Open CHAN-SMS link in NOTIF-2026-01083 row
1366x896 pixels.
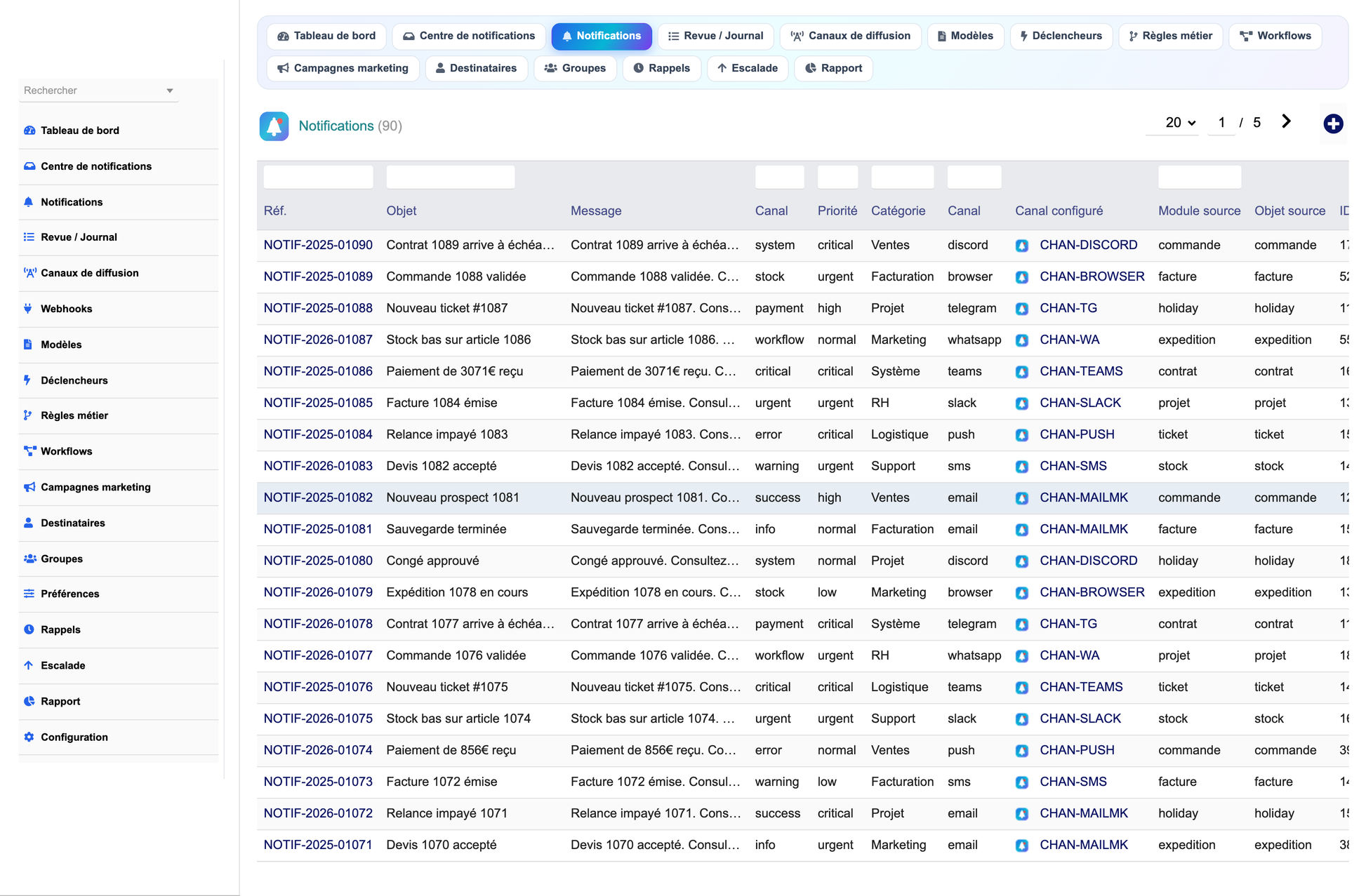point(1073,466)
